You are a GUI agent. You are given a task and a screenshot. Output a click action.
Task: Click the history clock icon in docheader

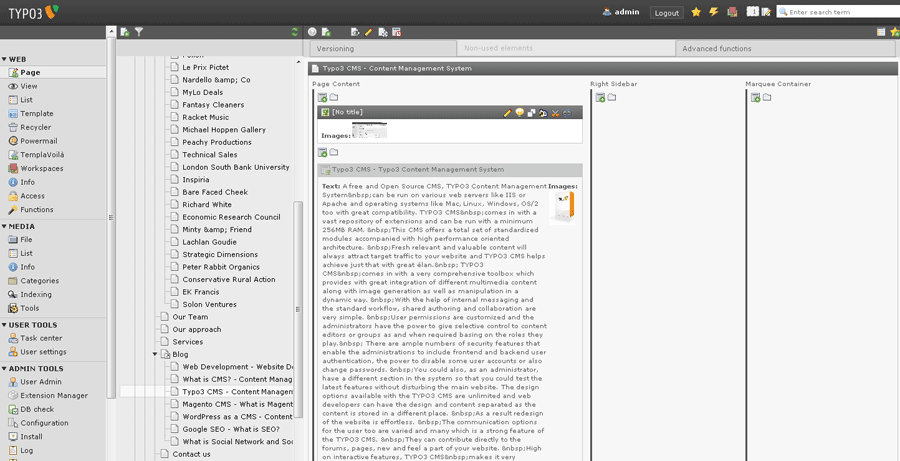click(397, 32)
